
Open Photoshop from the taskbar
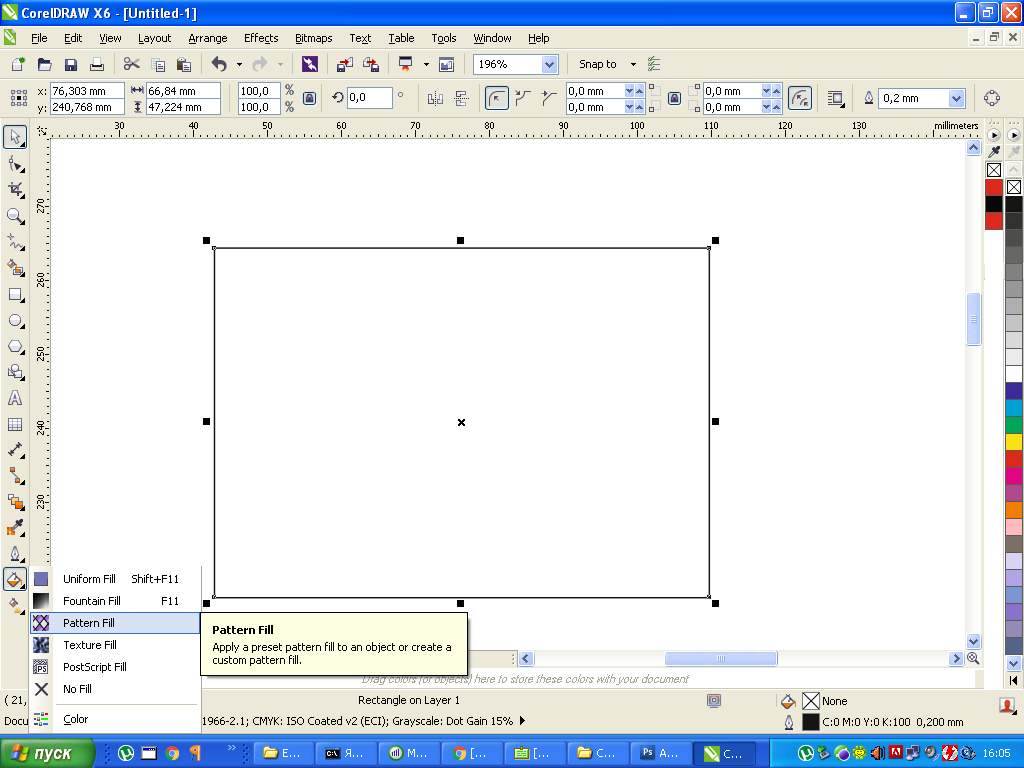point(661,754)
